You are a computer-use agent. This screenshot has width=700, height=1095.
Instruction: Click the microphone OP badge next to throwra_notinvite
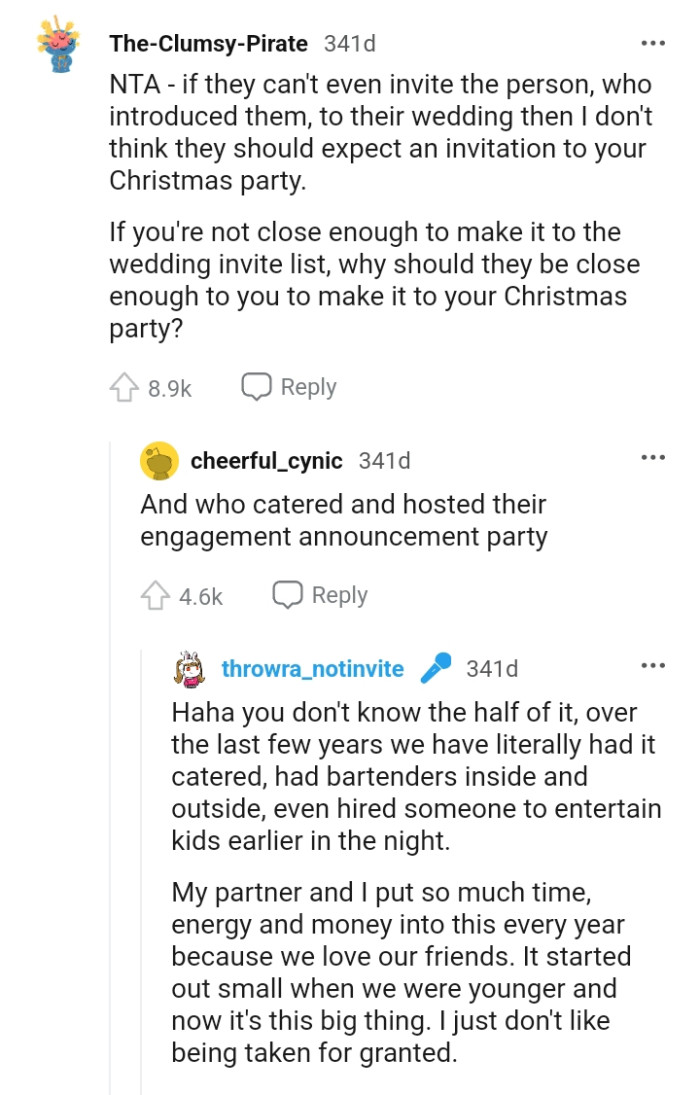[x=434, y=668]
